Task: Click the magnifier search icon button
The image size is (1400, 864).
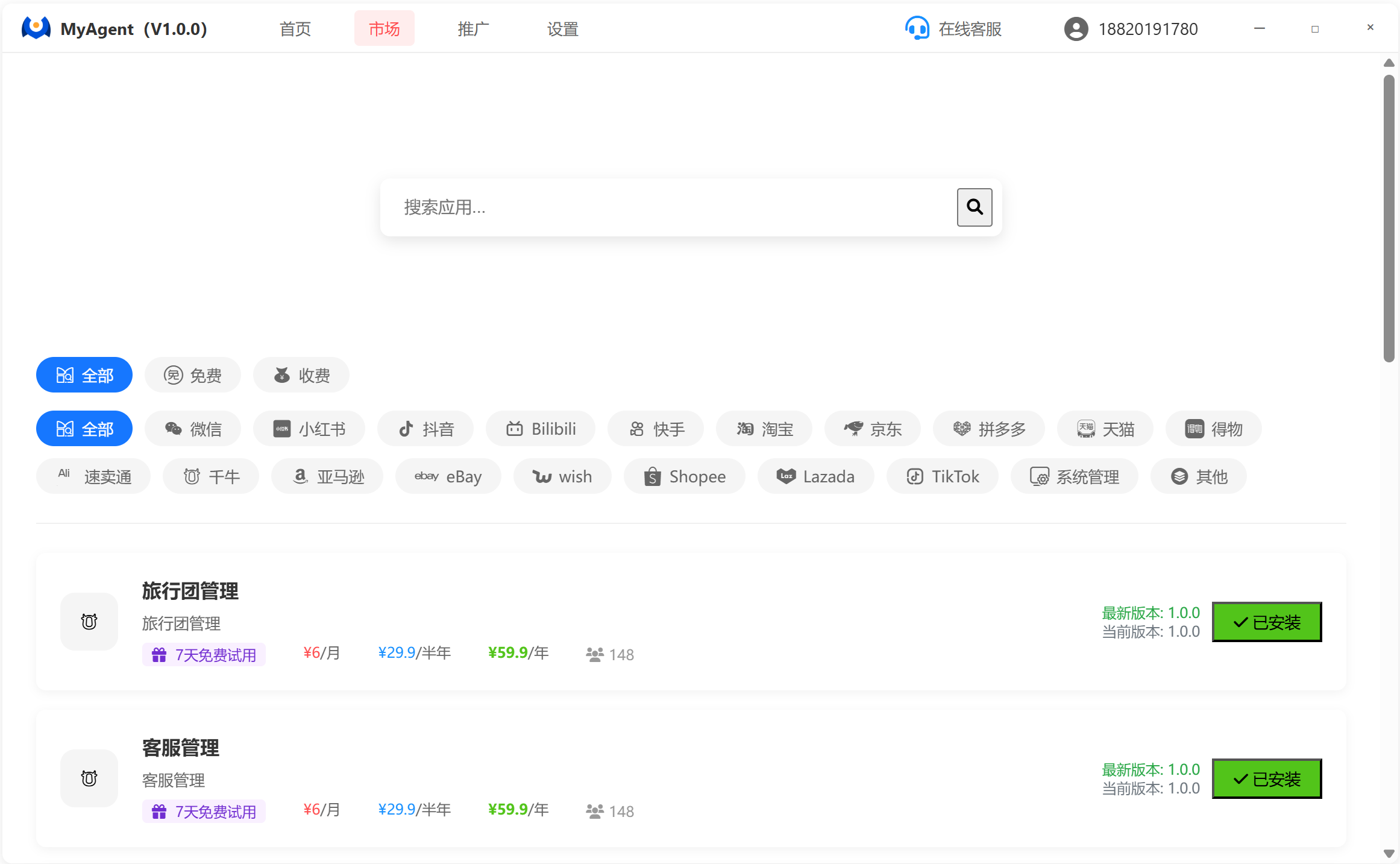Action: tap(974, 207)
